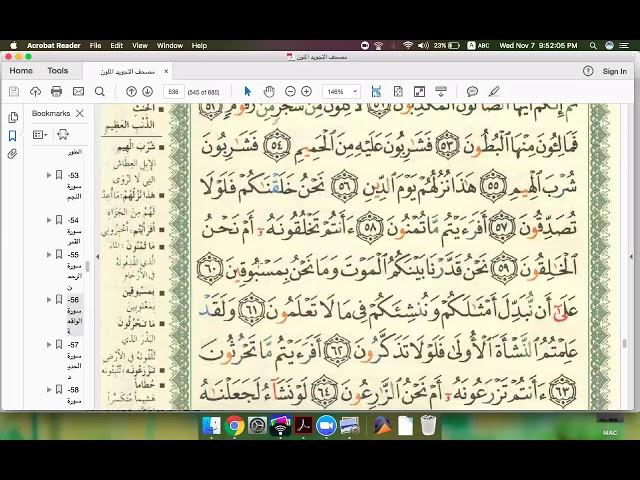This screenshot has height=480, width=640.
Task: Send file by email envelope icon
Action: [78, 91]
